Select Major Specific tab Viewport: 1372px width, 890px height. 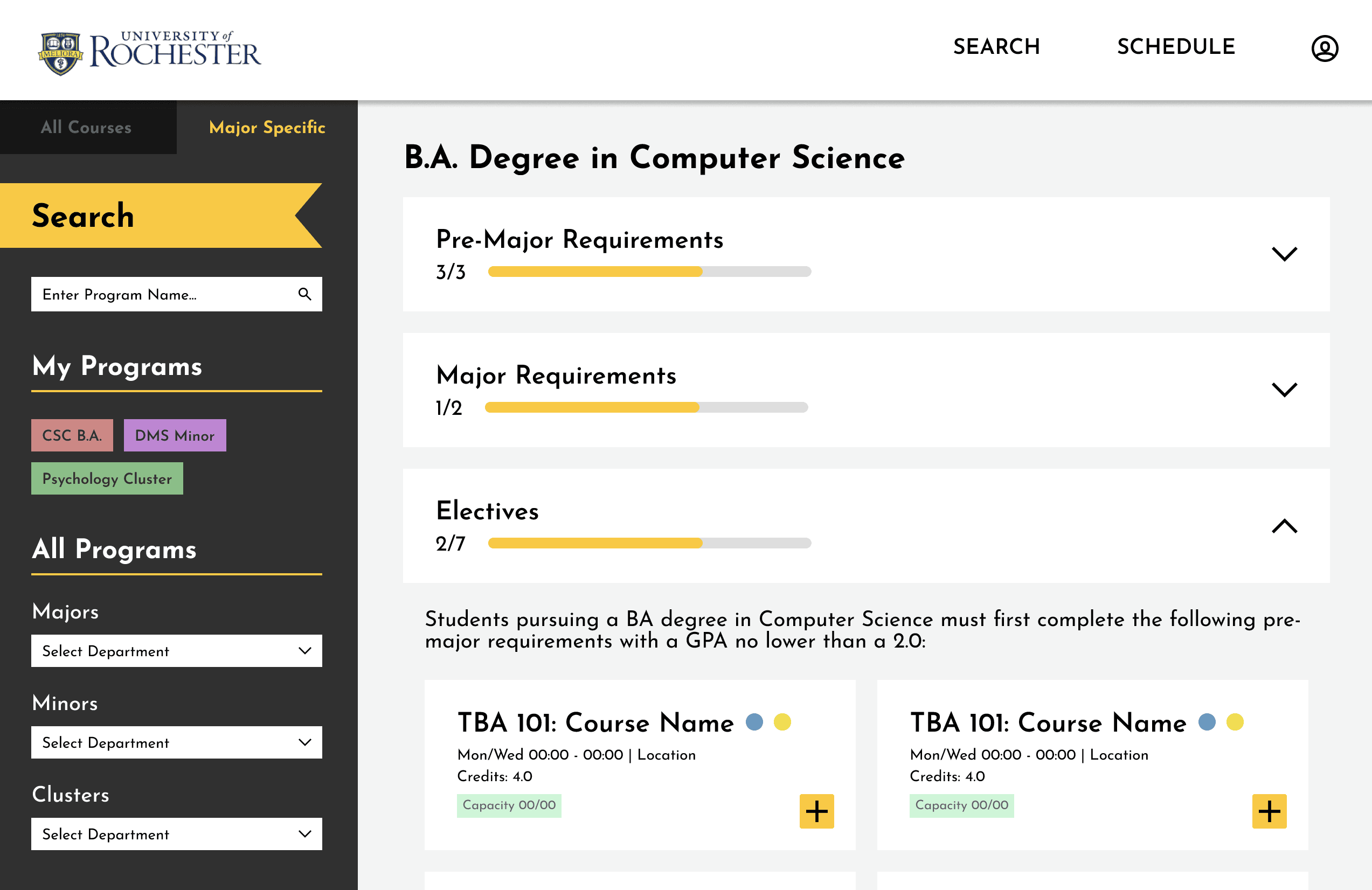pyautogui.click(x=267, y=127)
